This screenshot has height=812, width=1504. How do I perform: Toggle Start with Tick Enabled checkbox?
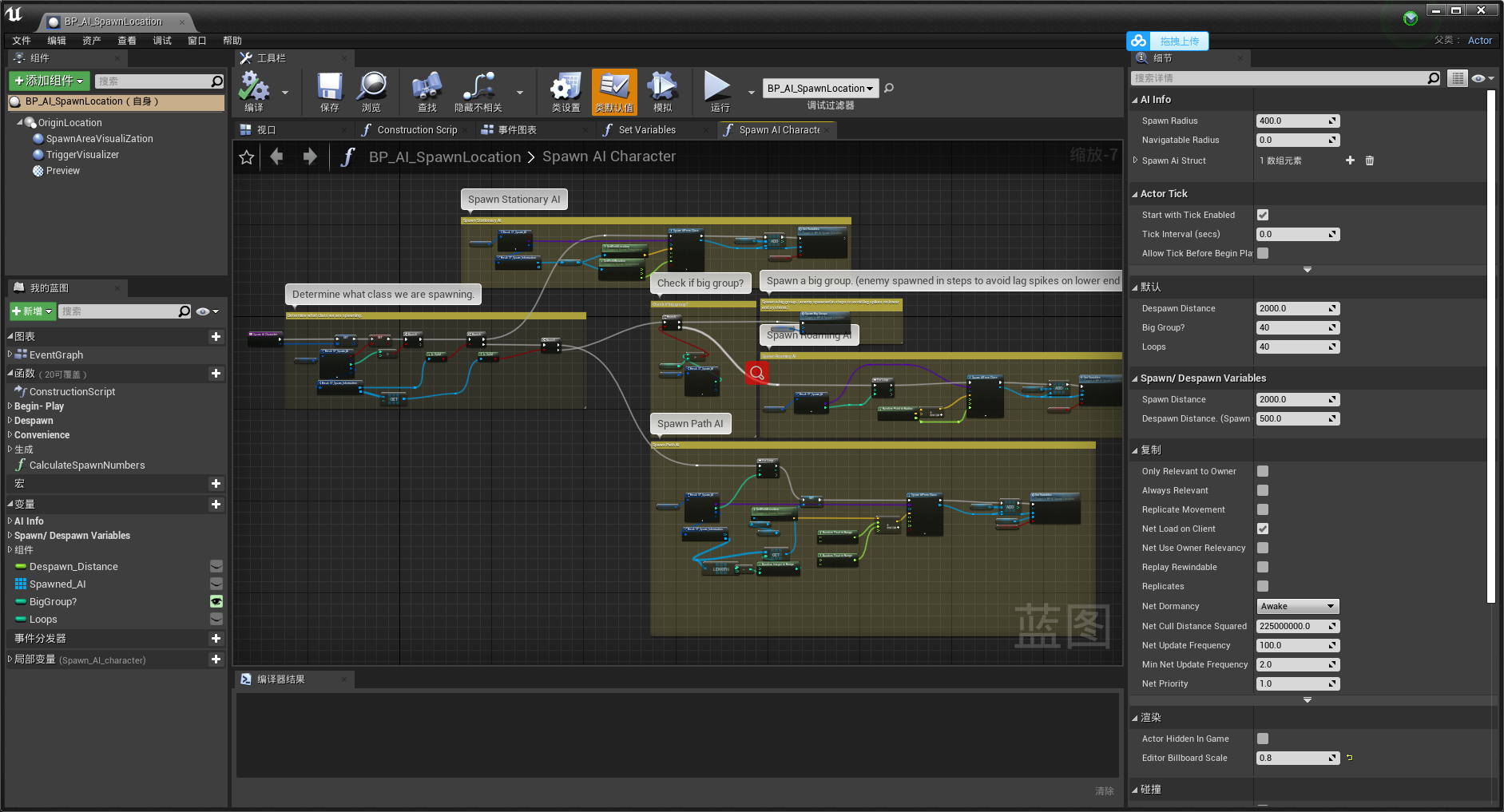pyautogui.click(x=1263, y=215)
